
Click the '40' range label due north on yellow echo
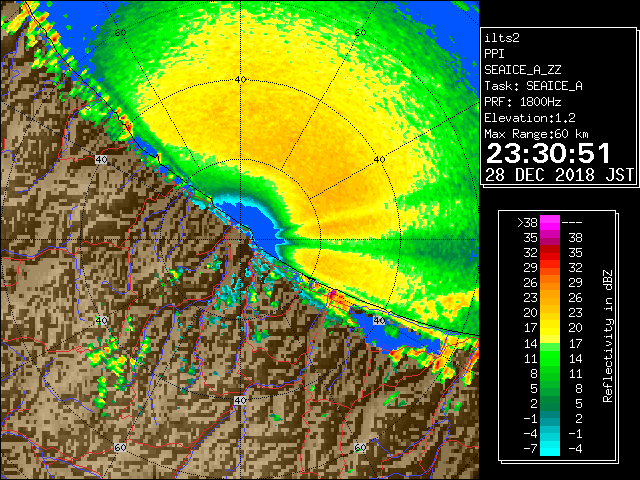(x=240, y=80)
